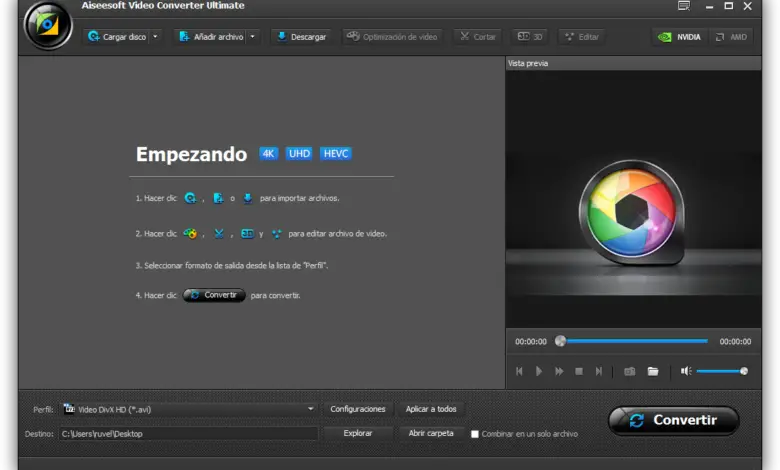Play the preview video

(x=539, y=371)
